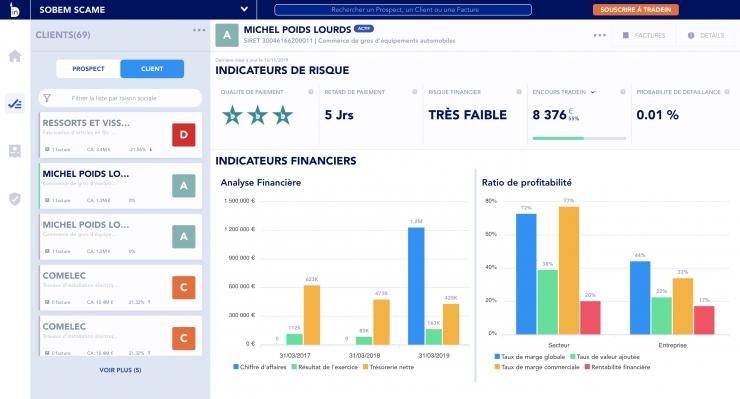Open info icon beside Risque financier

pos(519,92)
